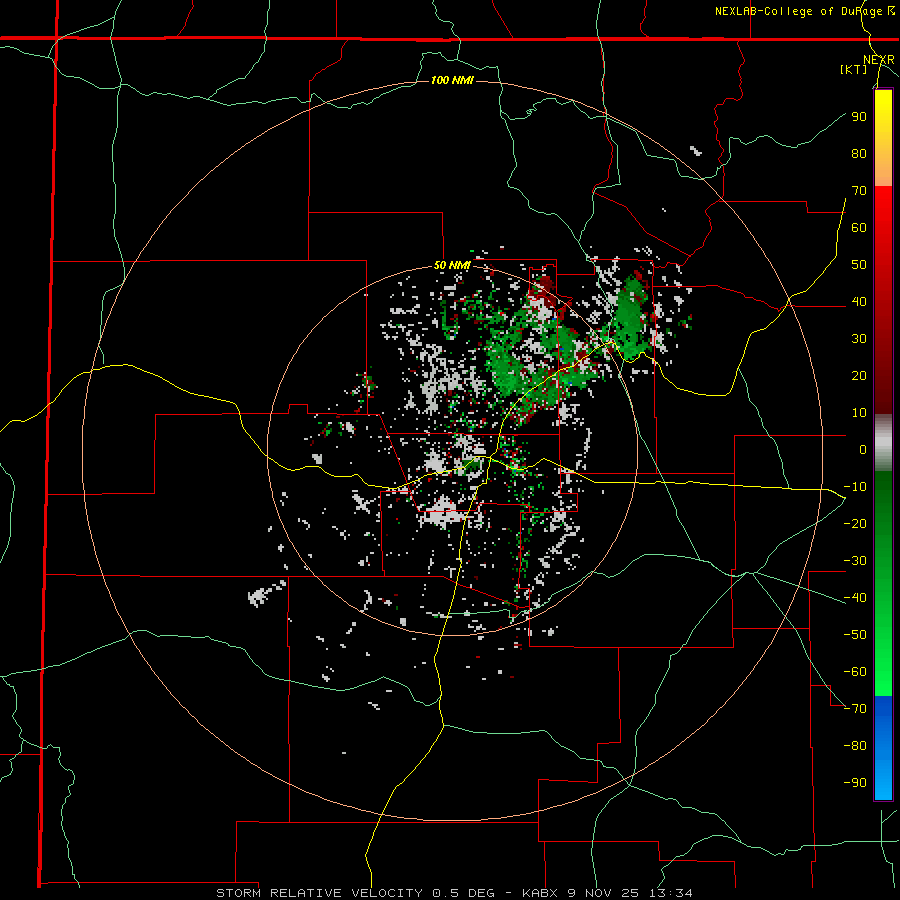900x900 pixels.
Task: Click the [KT] units label above the color scale
Action: pyautogui.click(x=854, y=69)
